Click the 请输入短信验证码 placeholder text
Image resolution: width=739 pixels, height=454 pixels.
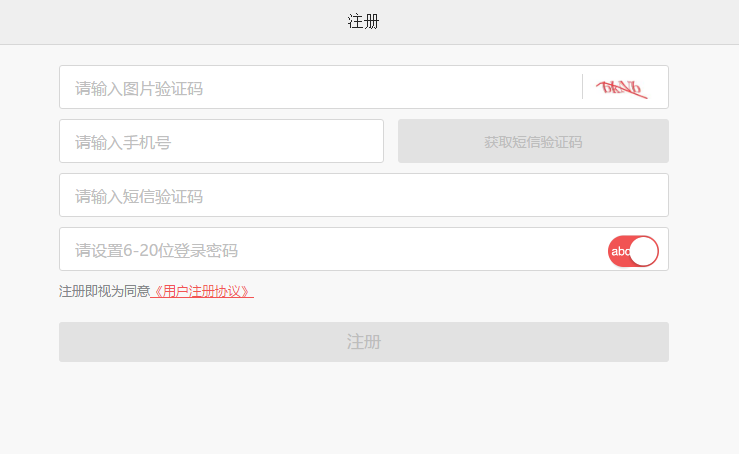pos(139,197)
